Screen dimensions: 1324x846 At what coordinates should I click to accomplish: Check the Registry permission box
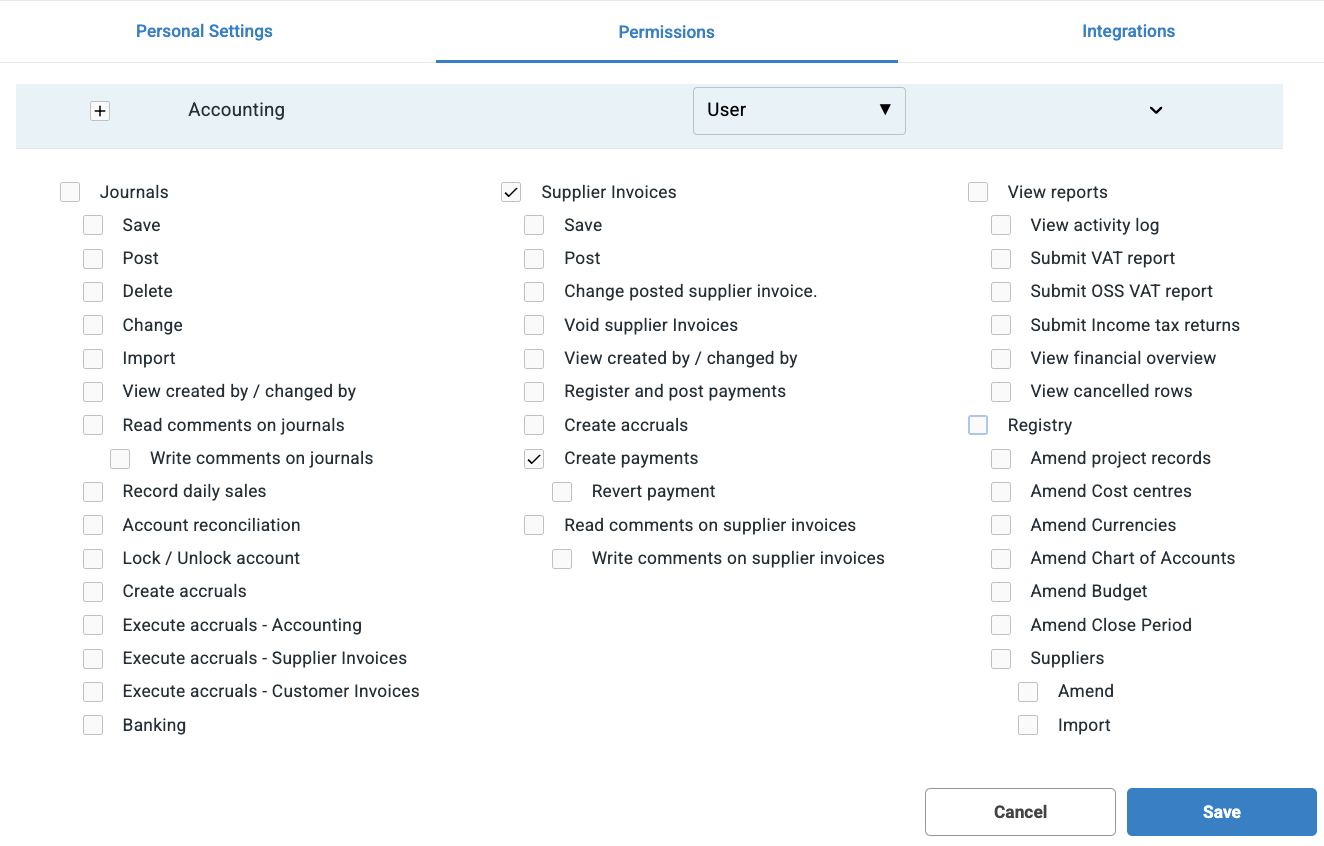978,425
